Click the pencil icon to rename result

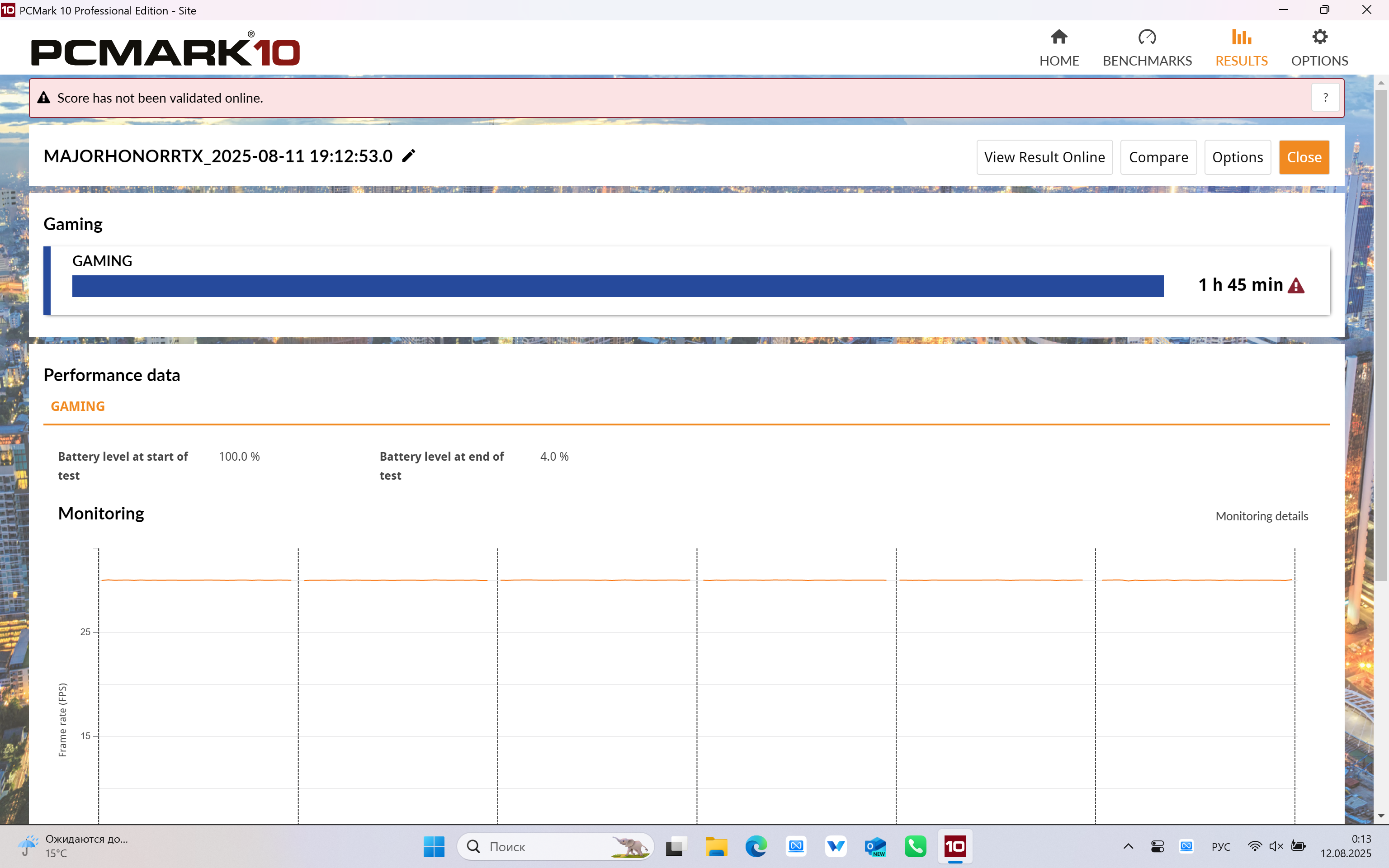point(408,156)
